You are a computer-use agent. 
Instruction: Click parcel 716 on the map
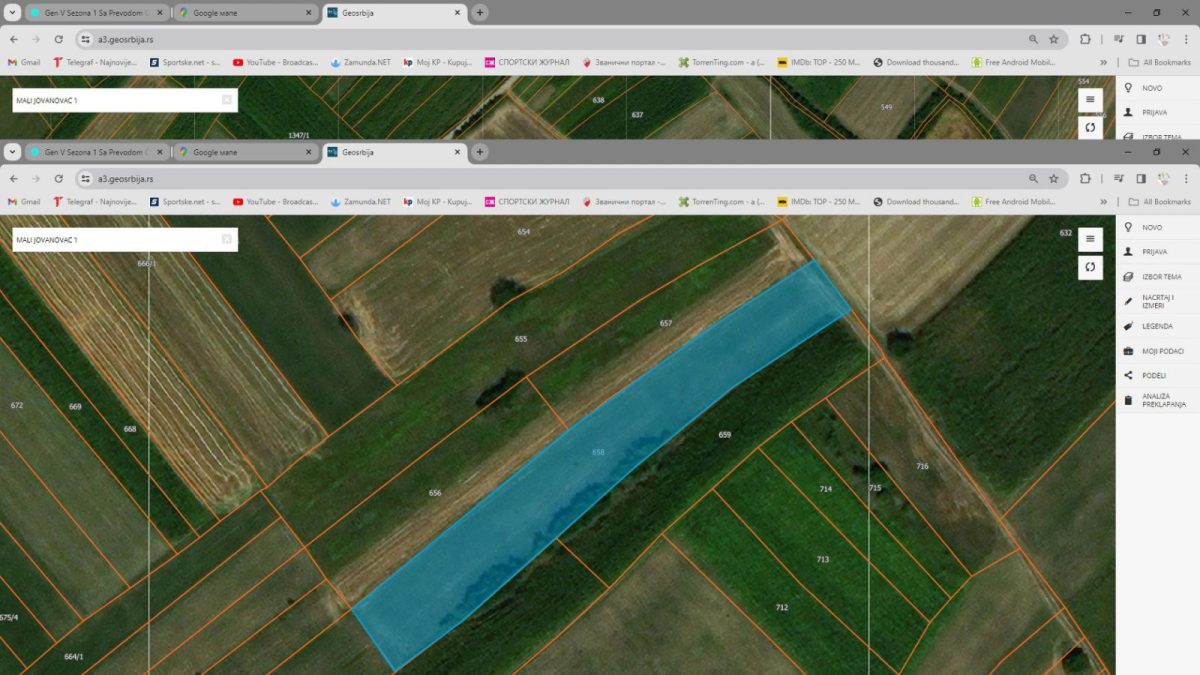coord(922,467)
